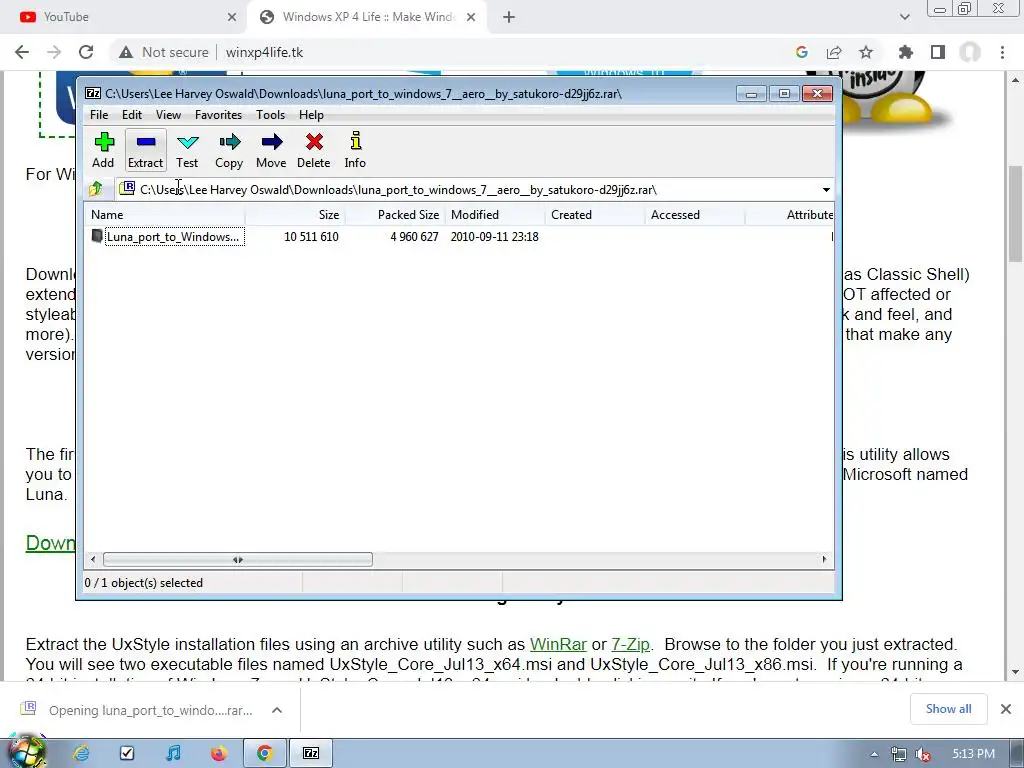Select the Luna_port_to_Windows... entry
The width and height of the screenshot is (1024, 768).
click(x=173, y=237)
